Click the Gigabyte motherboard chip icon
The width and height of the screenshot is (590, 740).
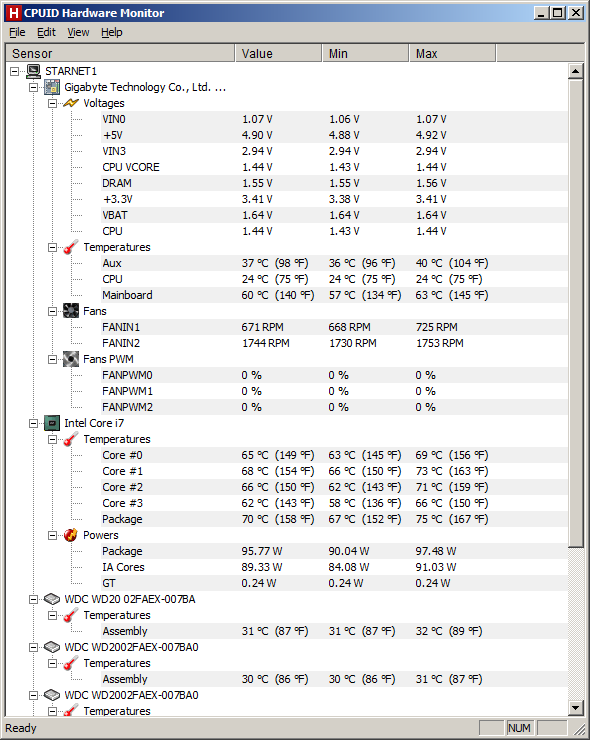click(52, 87)
